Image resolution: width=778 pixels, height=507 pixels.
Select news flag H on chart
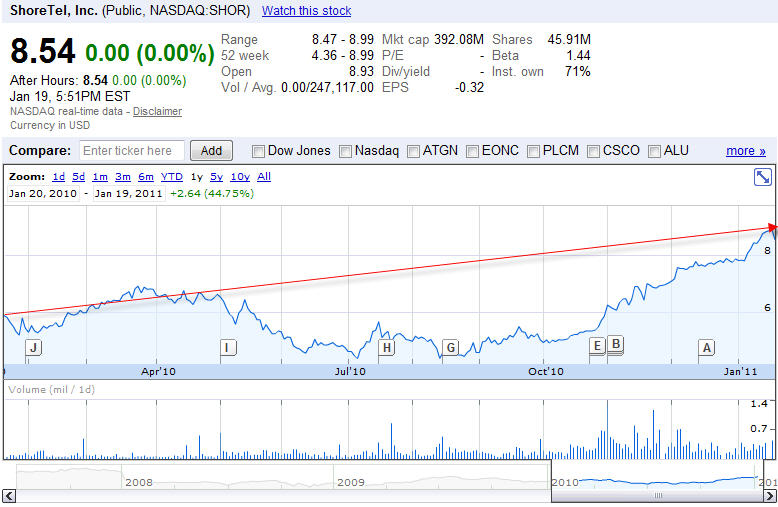pos(386,347)
